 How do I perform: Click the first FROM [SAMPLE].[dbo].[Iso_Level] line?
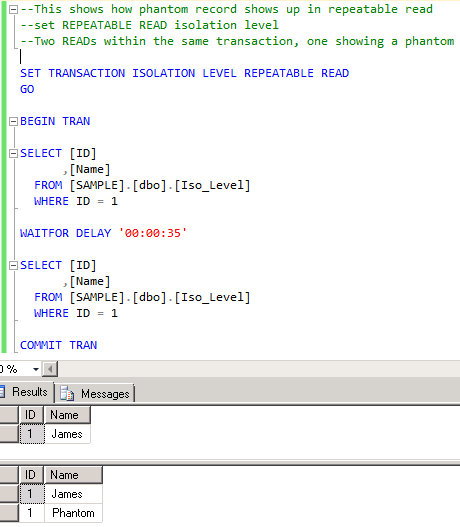[142, 186]
